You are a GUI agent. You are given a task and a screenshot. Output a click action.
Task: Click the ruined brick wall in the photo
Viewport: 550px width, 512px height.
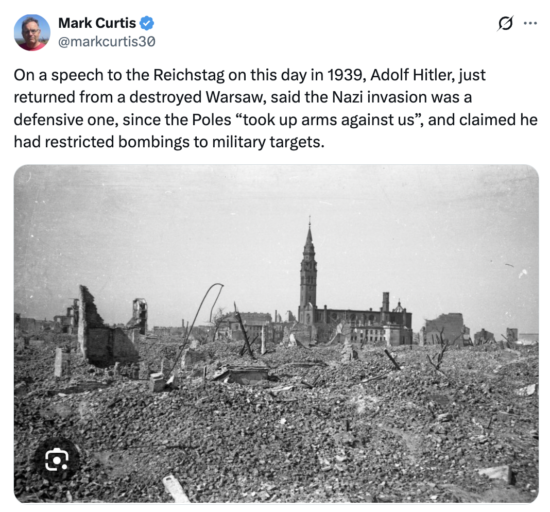tap(105, 326)
